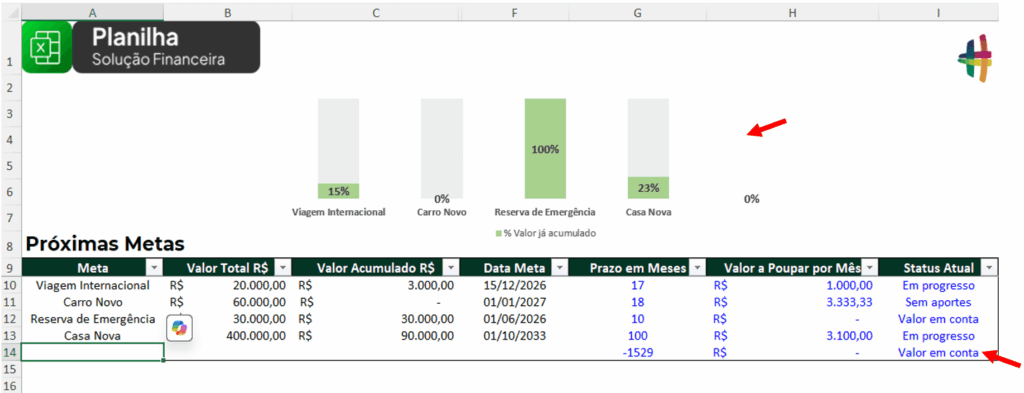Select the monthly savings cell 3.333,33
The image size is (1024, 393).
point(792,302)
